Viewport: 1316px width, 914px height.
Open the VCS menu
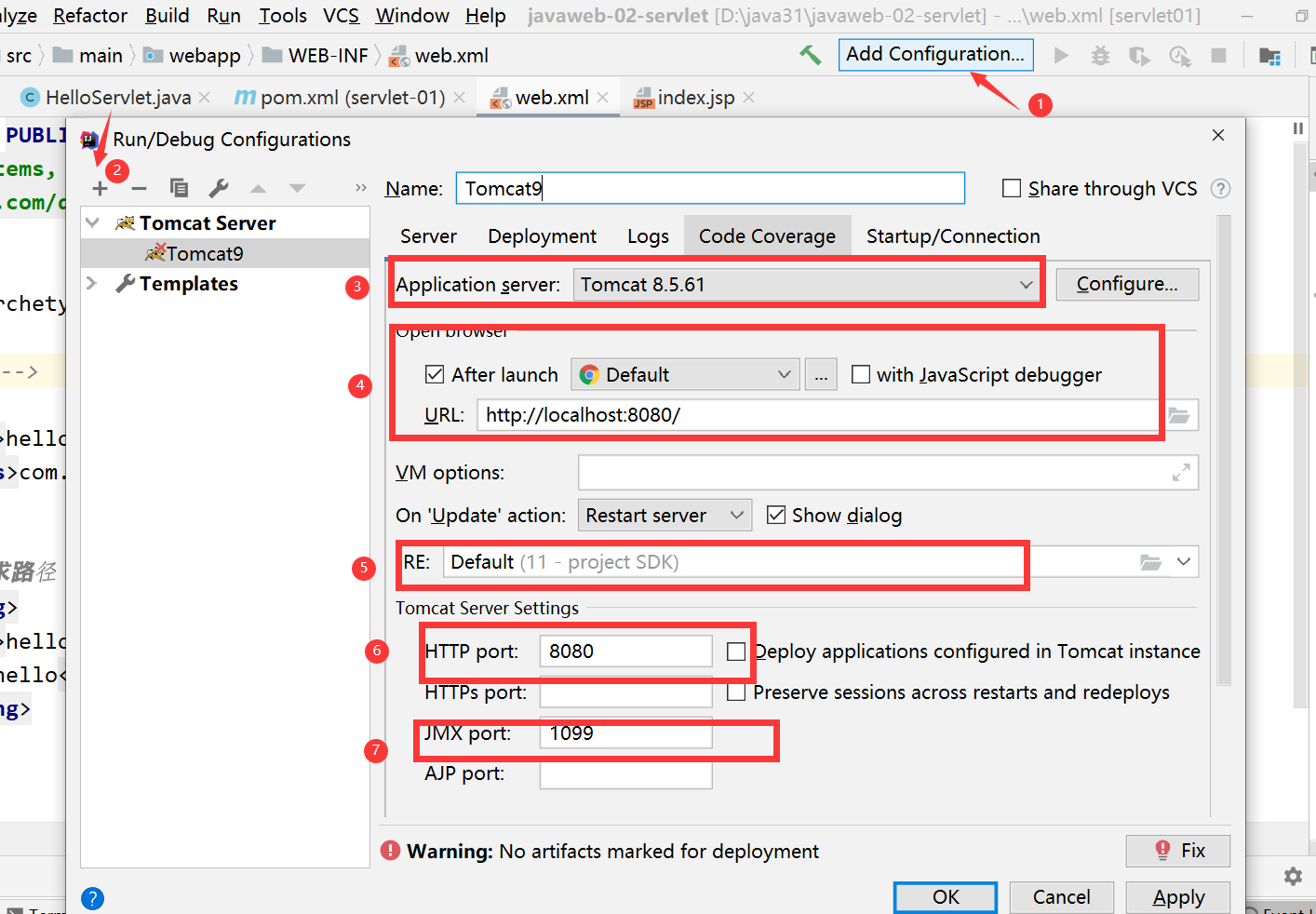coord(341,16)
